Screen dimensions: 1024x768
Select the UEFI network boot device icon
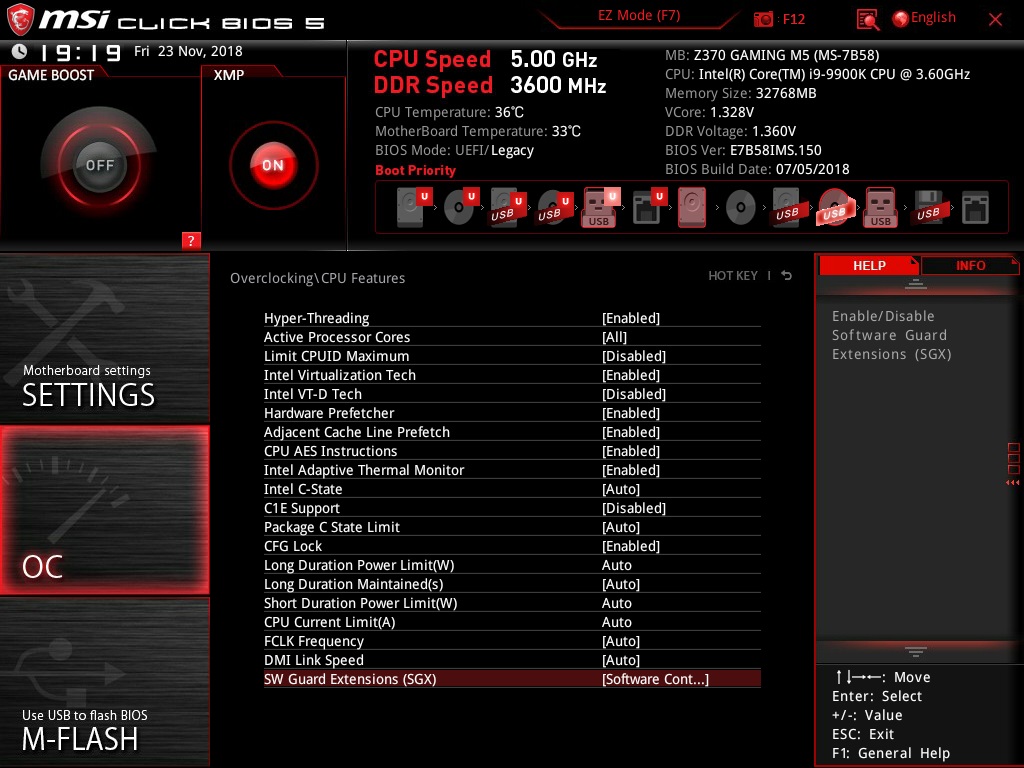649,207
